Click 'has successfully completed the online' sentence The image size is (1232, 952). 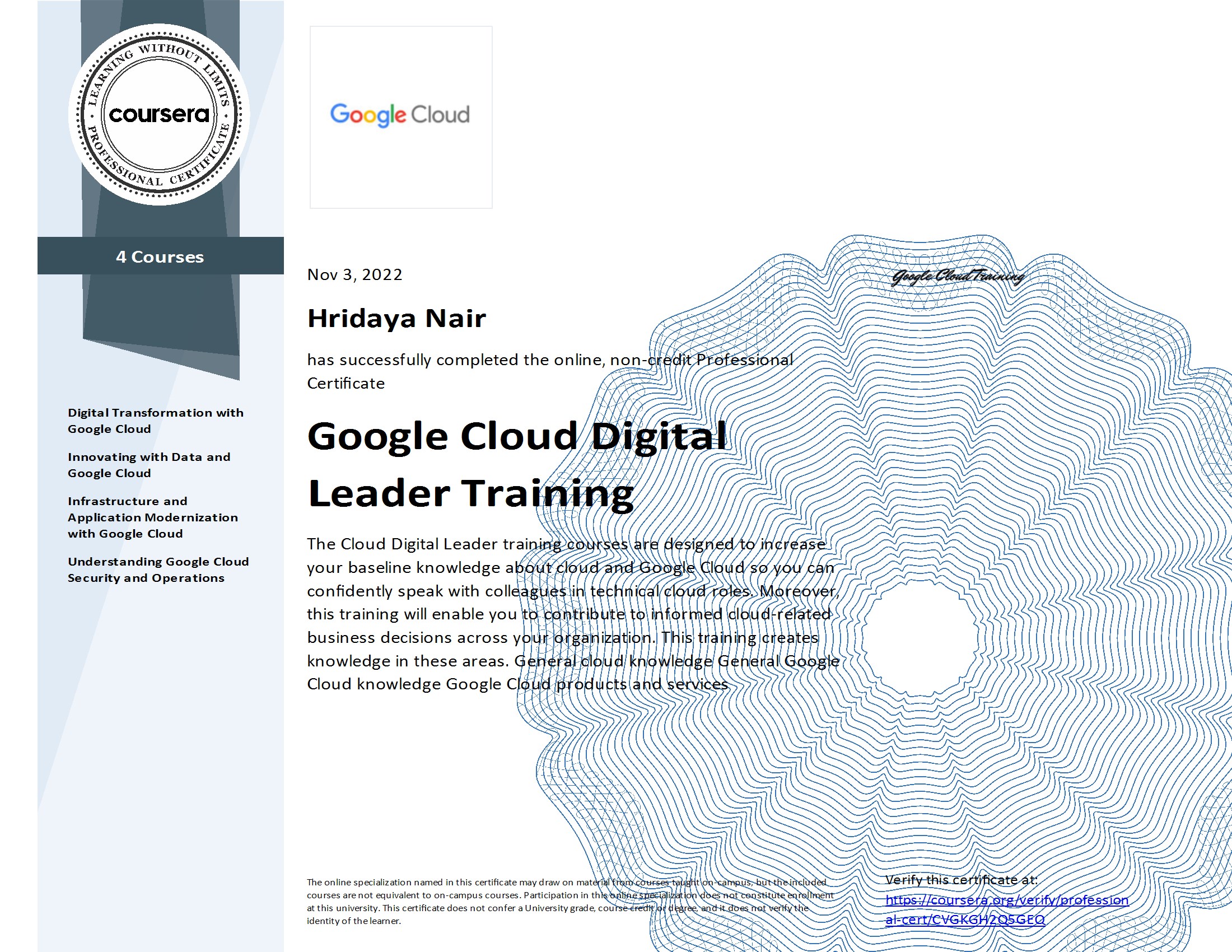[550, 371]
